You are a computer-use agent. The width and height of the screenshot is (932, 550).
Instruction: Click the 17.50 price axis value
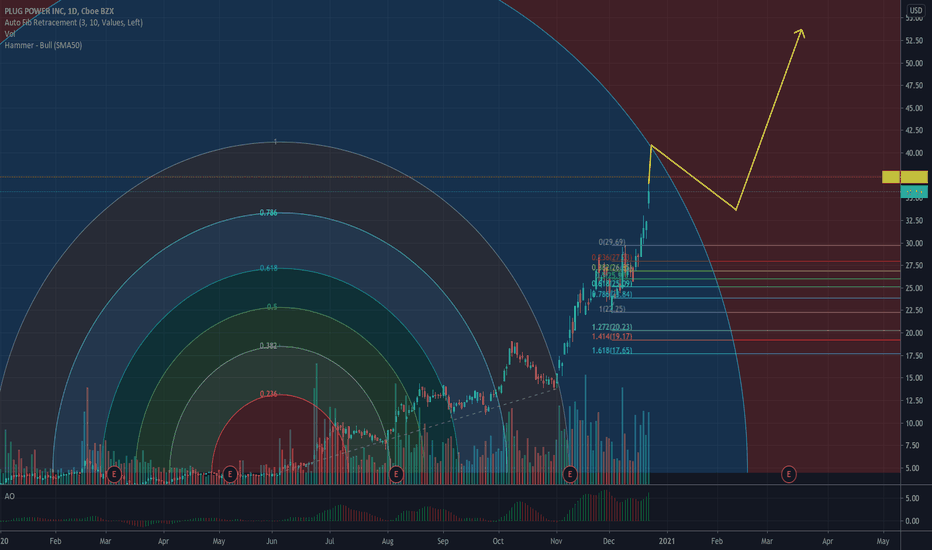click(x=914, y=356)
